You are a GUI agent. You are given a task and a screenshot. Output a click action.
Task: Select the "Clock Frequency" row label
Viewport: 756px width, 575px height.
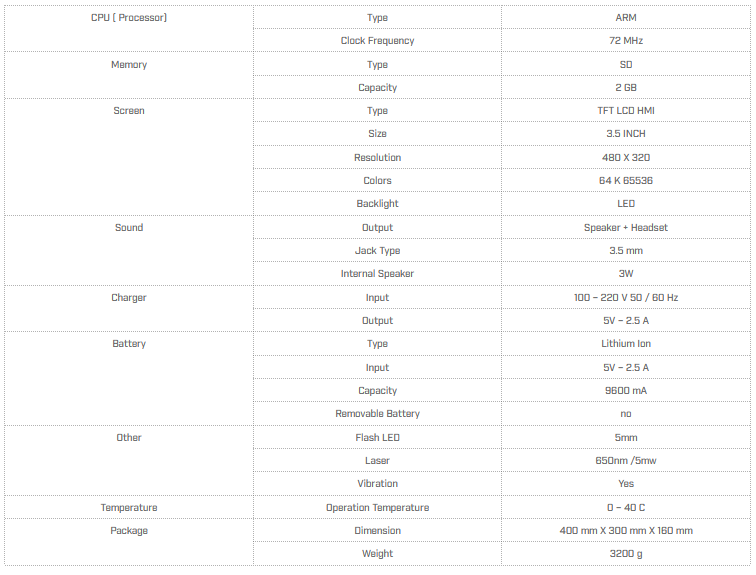coord(377,41)
